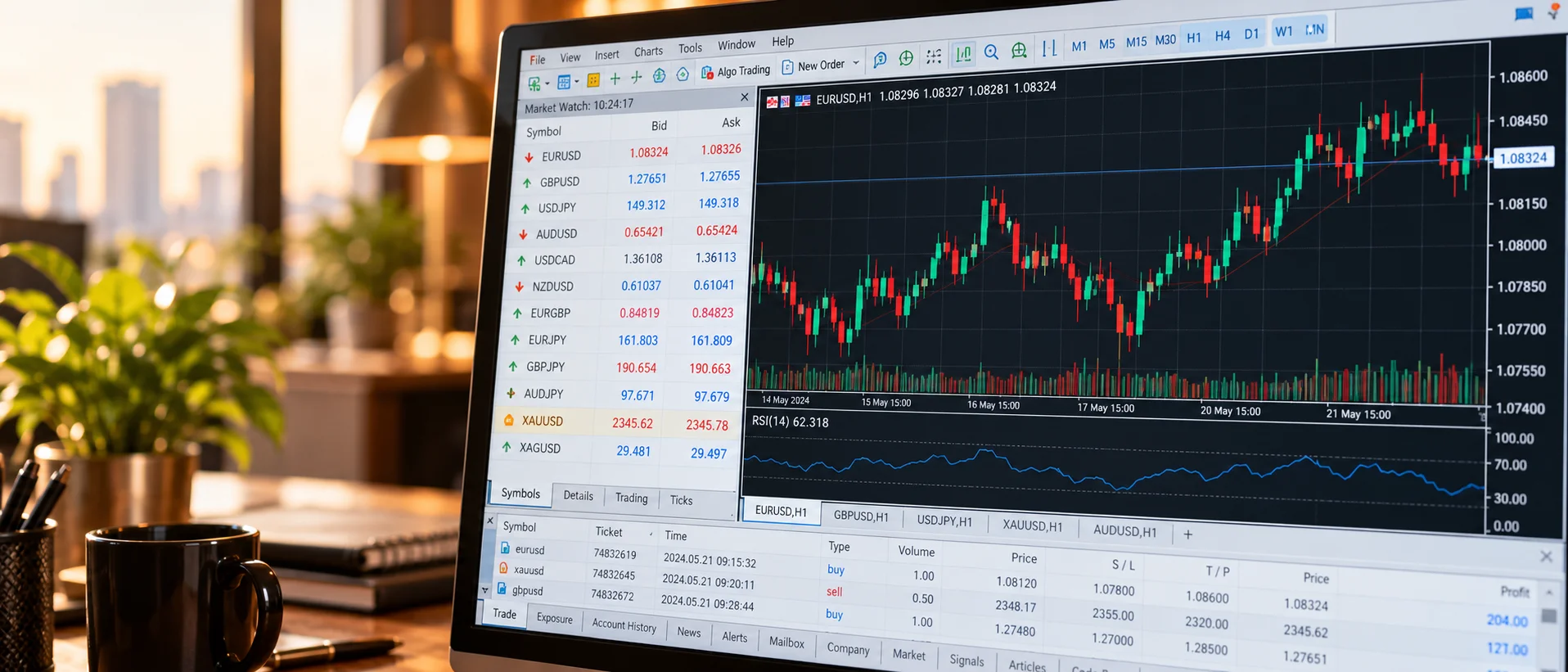Select the H1 timeframe button
The height and width of the screenshot is (672, 1568).
[1194, 38]
